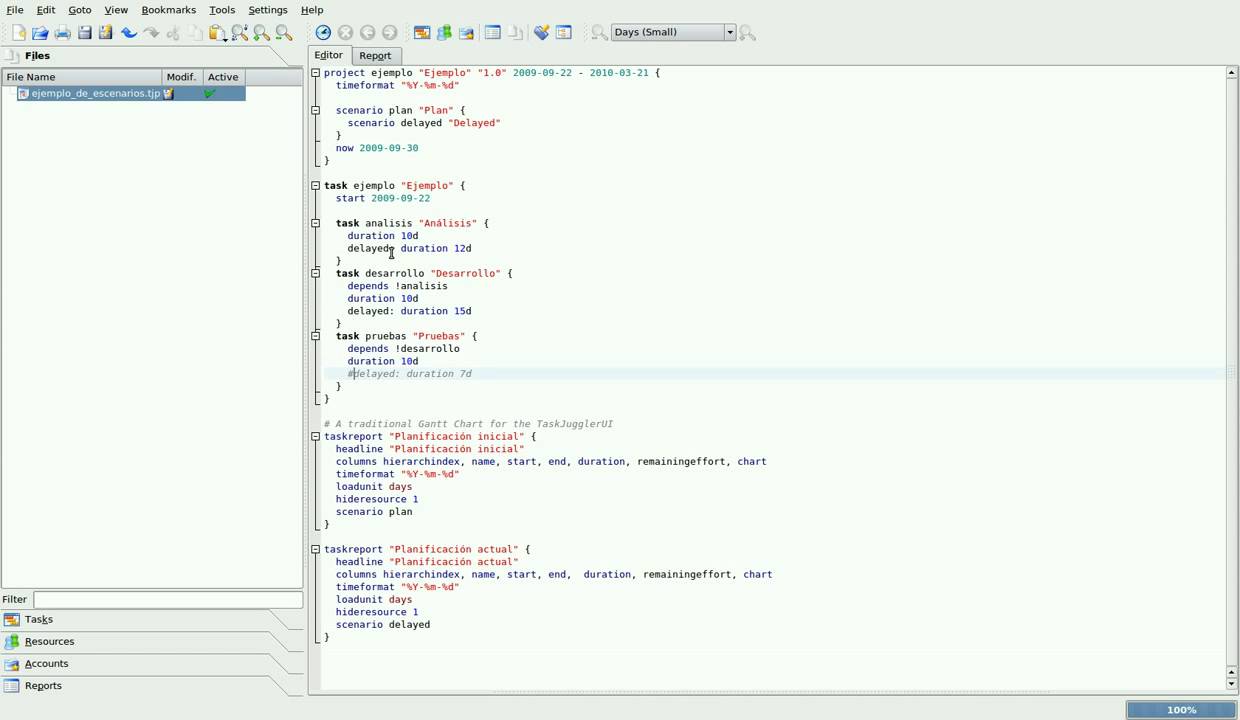Switch to the Report tab

(375, 56)
